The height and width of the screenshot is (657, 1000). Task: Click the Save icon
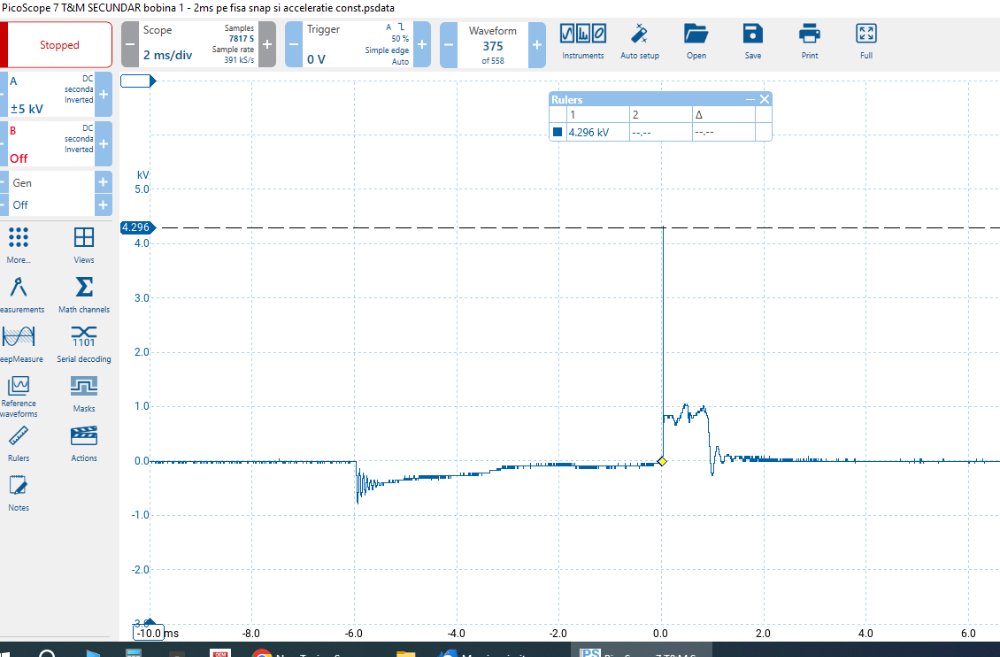coord(753,41)
